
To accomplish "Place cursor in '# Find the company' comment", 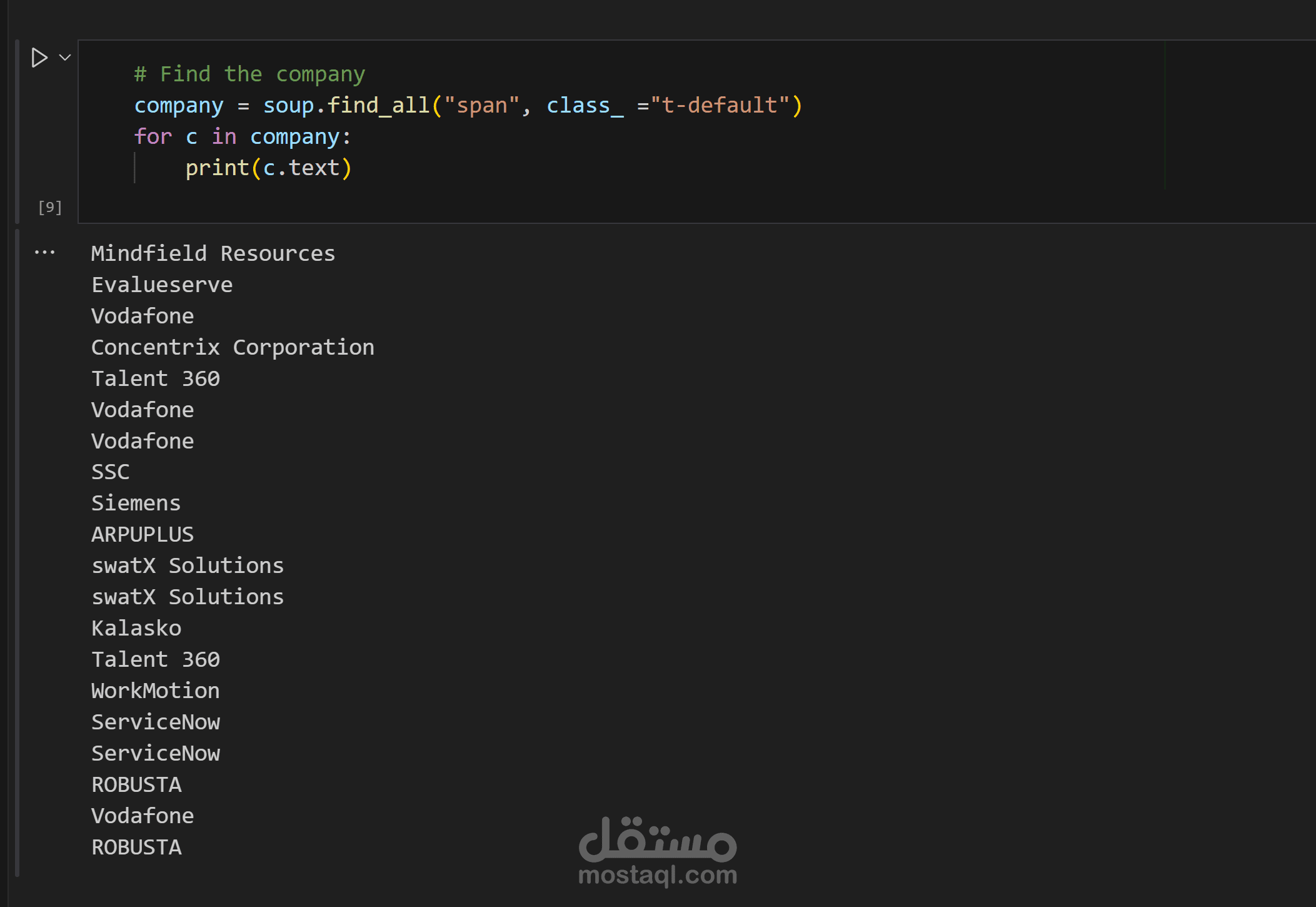I will click(x=249, y=74).
